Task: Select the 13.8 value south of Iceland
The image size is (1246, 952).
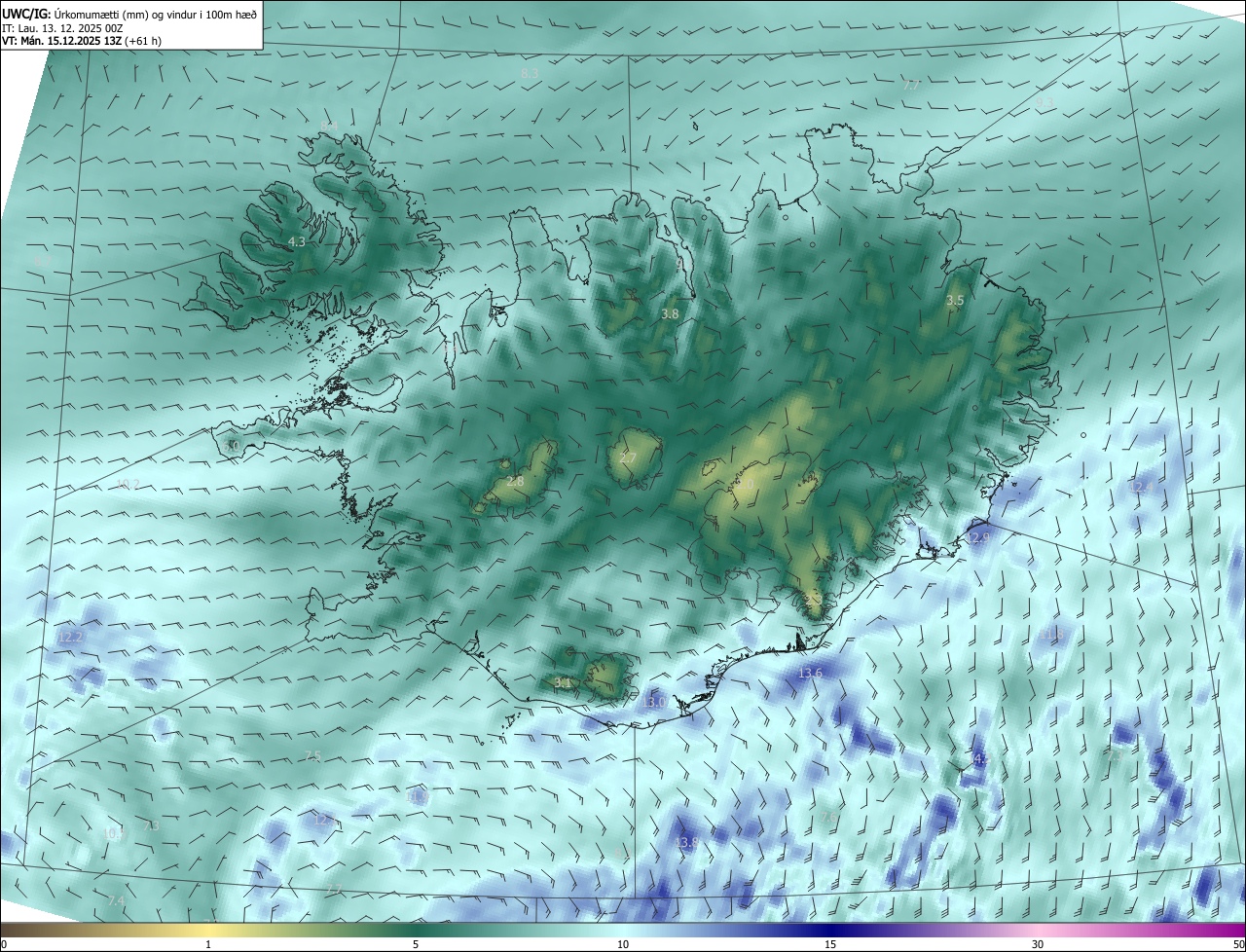Action: [686, 842]
